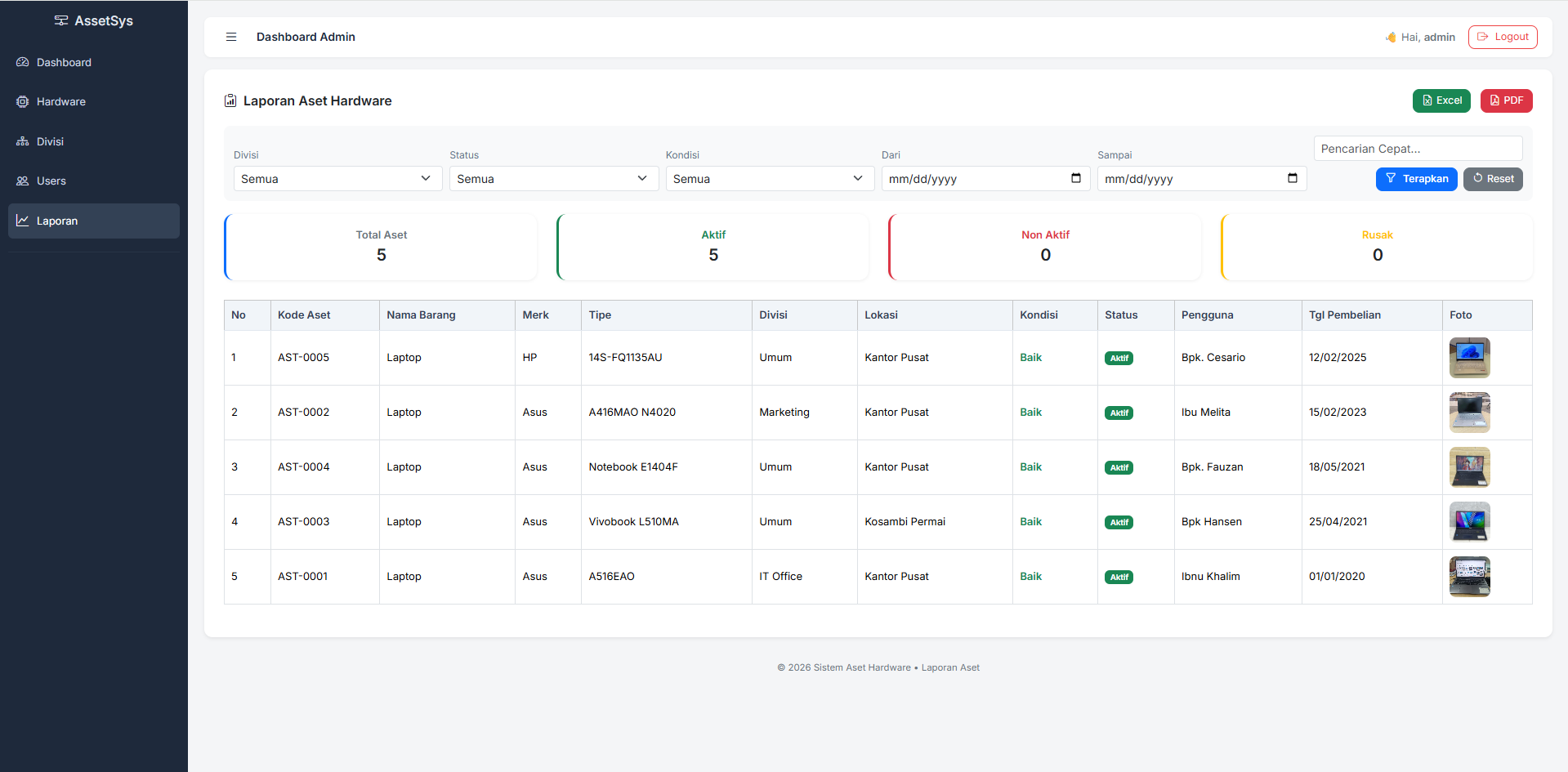1568x772 pixels.
Task: Export the report as PDF
Action: tap(1506, 100)
